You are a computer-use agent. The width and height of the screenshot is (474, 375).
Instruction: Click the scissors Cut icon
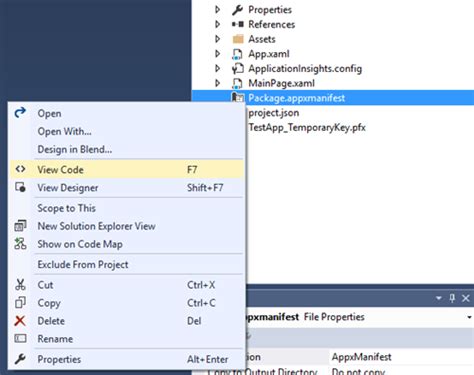[x=20, y=284]
